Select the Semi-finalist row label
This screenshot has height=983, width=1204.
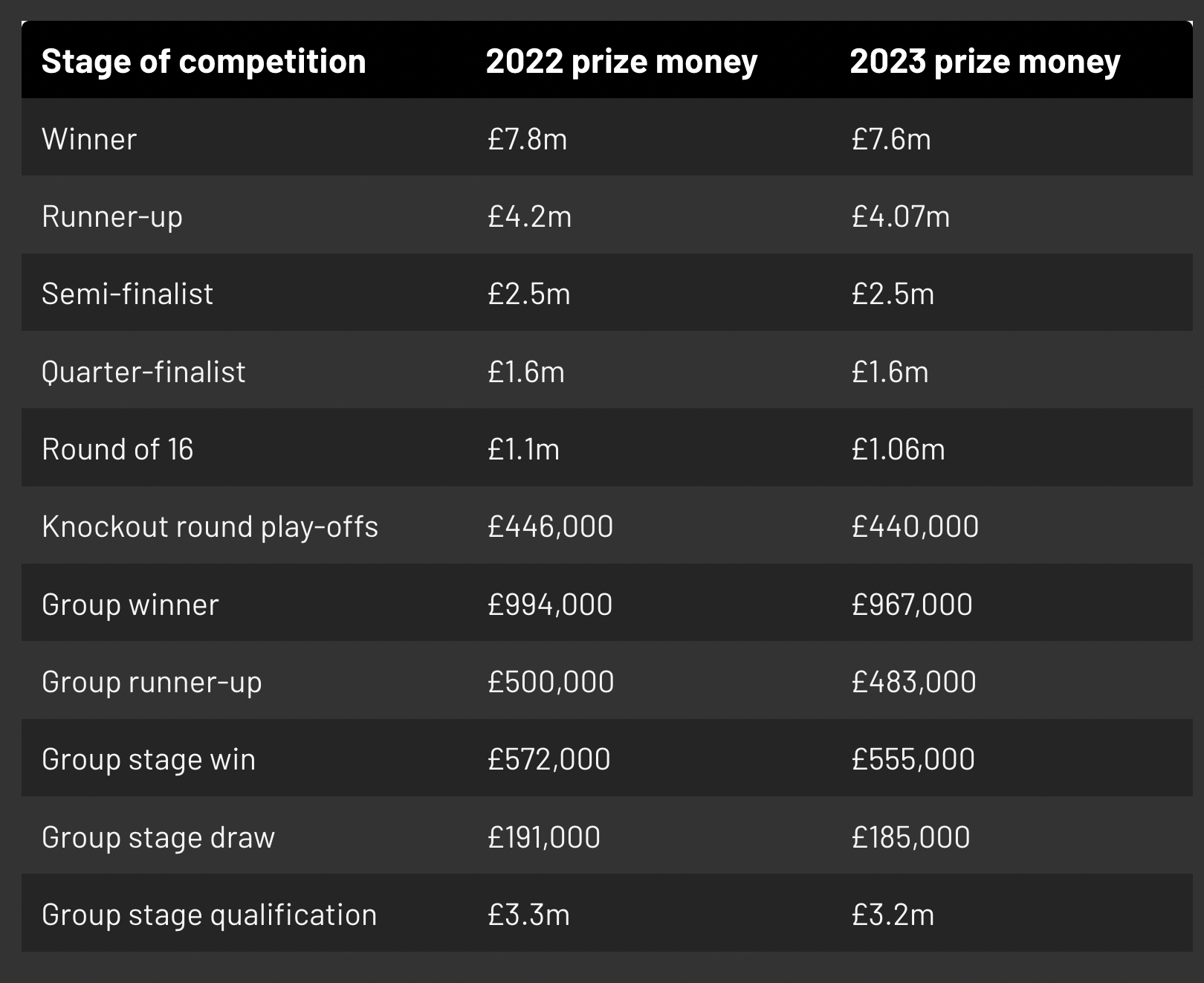127,294
